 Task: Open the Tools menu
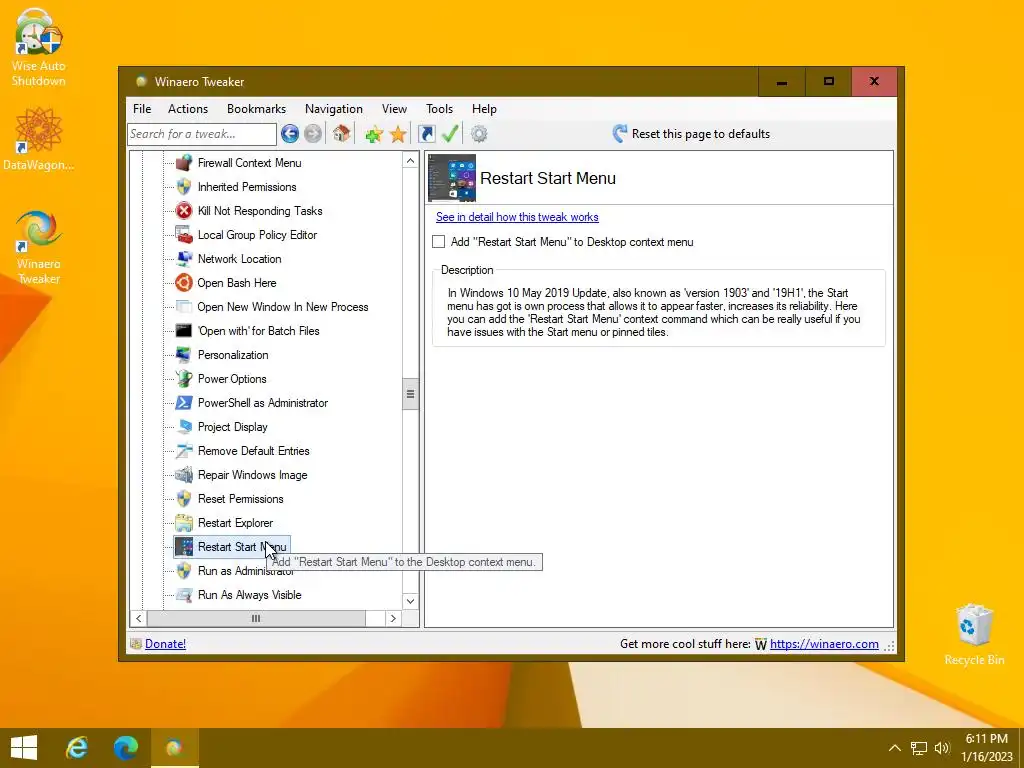[x=440, y=109]
